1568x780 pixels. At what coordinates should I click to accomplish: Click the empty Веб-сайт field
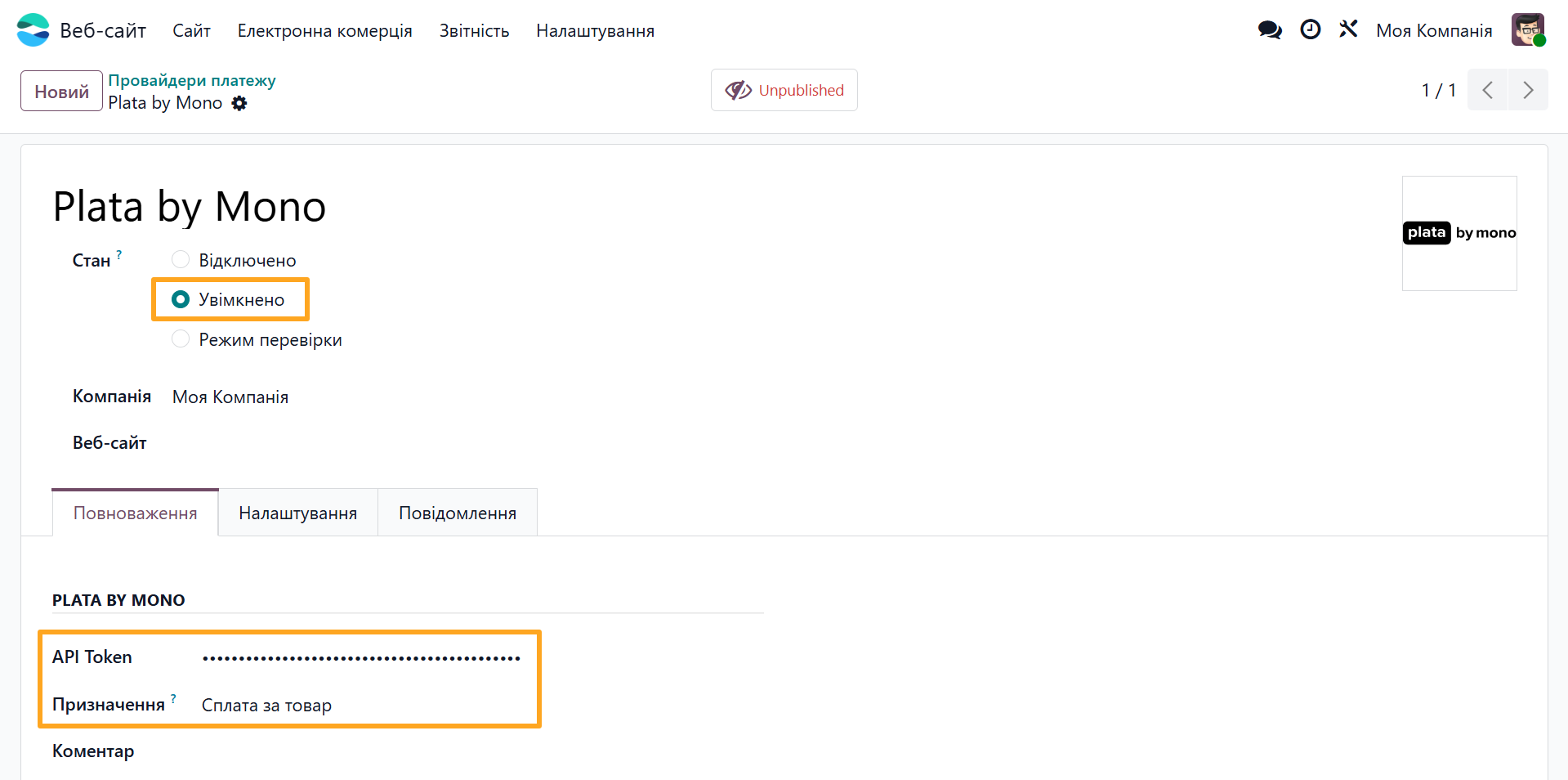466,442
